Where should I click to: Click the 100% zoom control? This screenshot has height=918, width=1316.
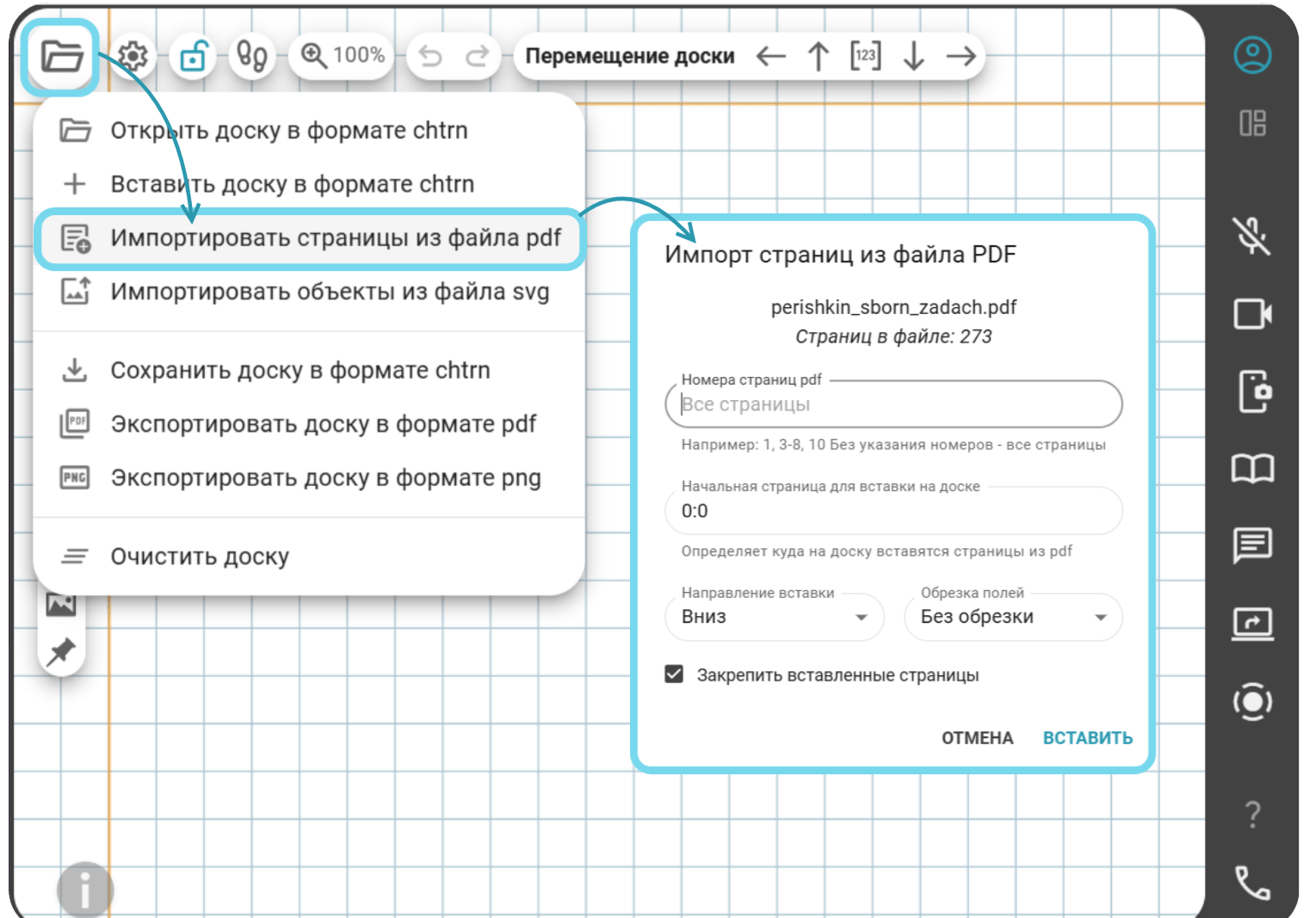coord(343,56)
